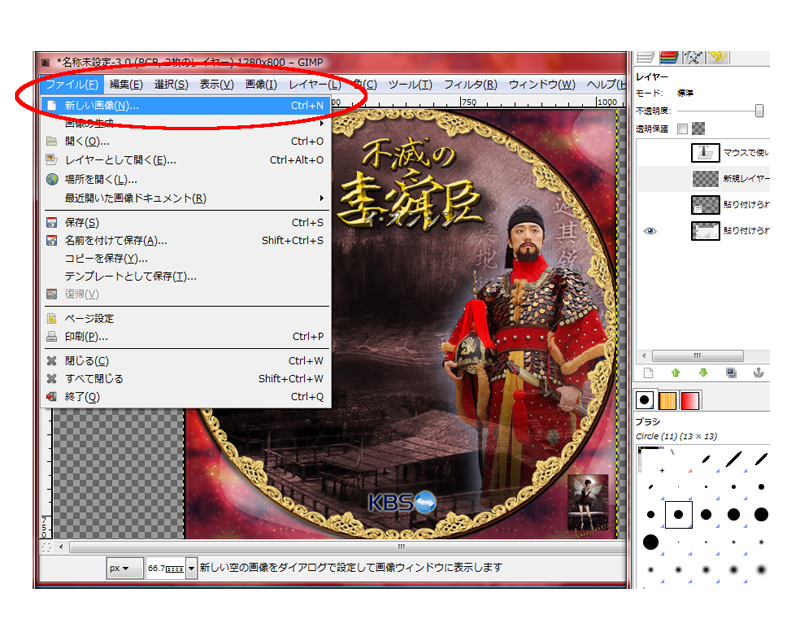Click the X icon beside すべて閉じる
800x619 pixels.
coord(52,379)
